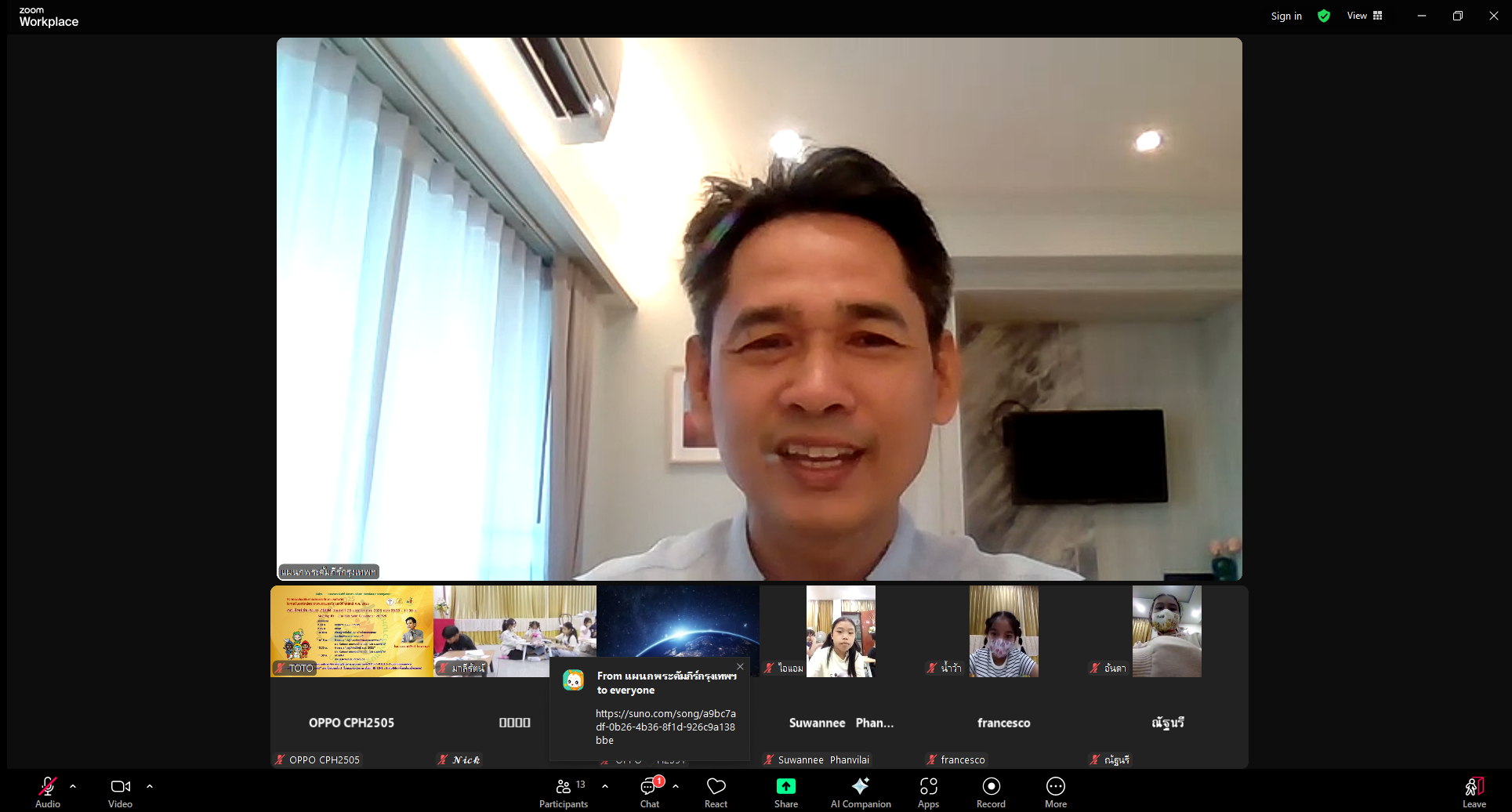This screenshot has height=812, width=1512.
Task: Open the Chat panel
Action: click(650, 792)
